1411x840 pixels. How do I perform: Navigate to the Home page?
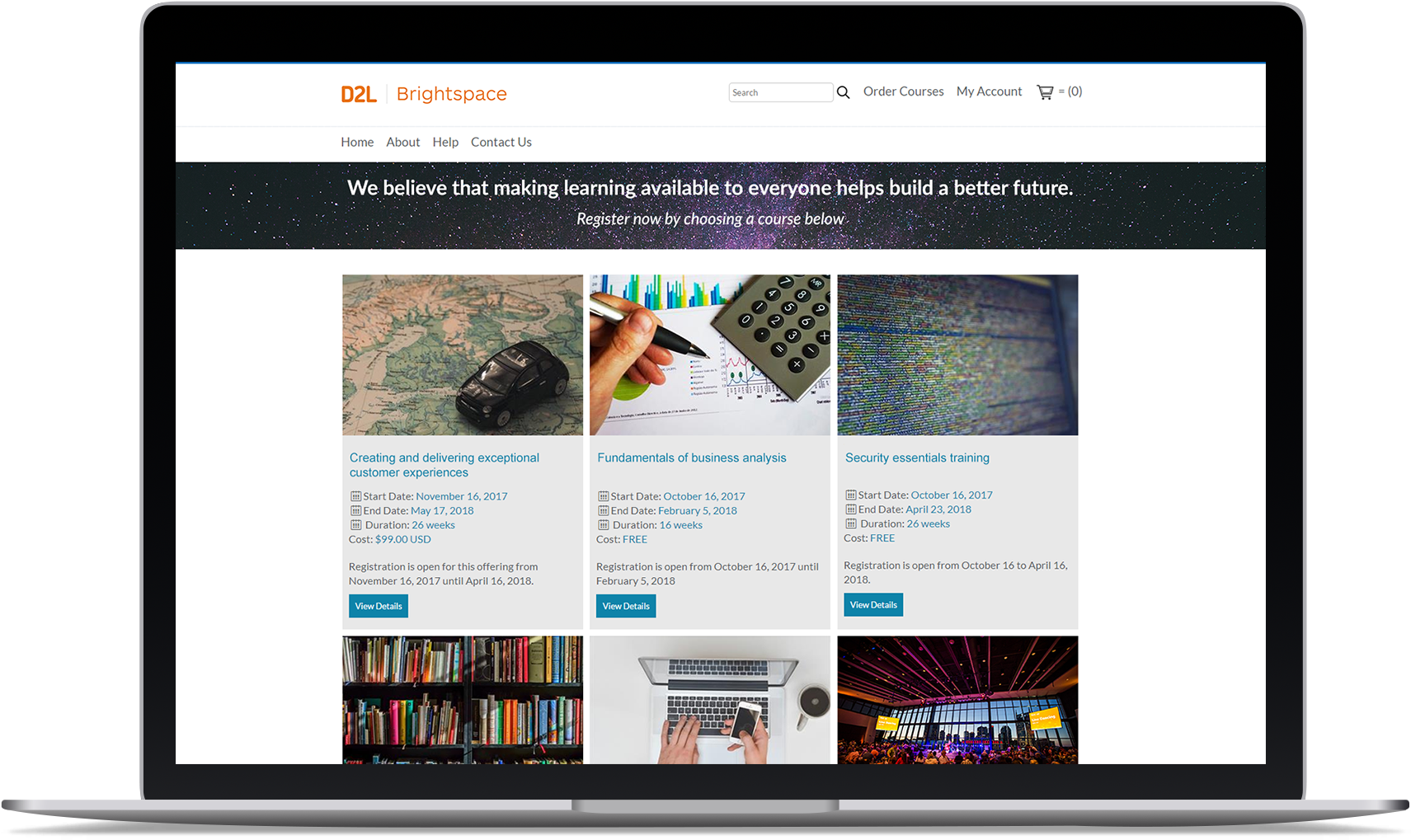[x=357, y=142]
